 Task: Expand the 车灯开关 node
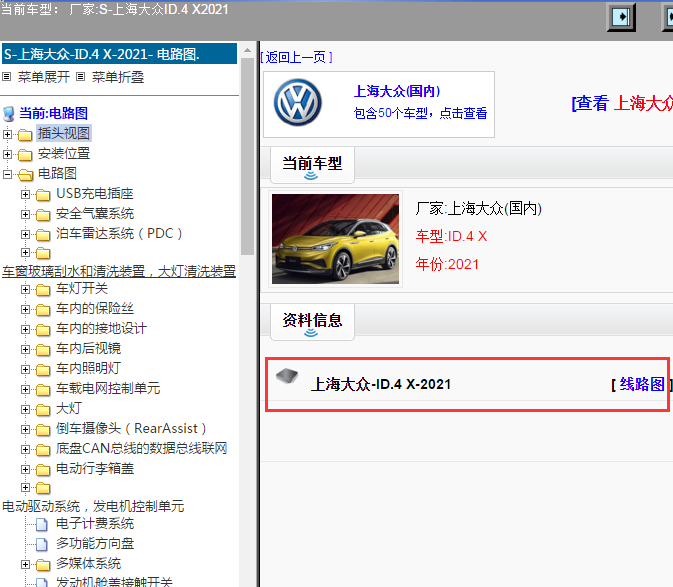click(x=25, y=290)
